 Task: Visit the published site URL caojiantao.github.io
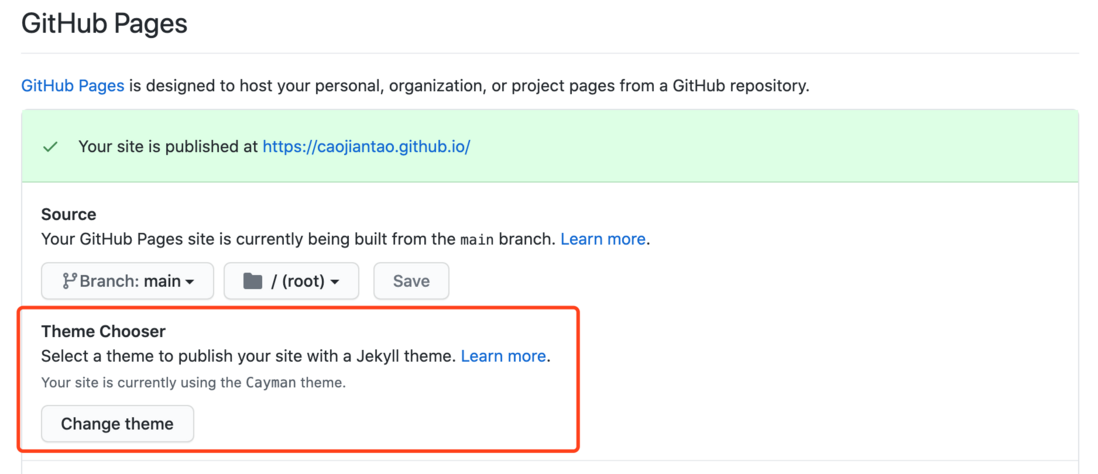point(366,148)
